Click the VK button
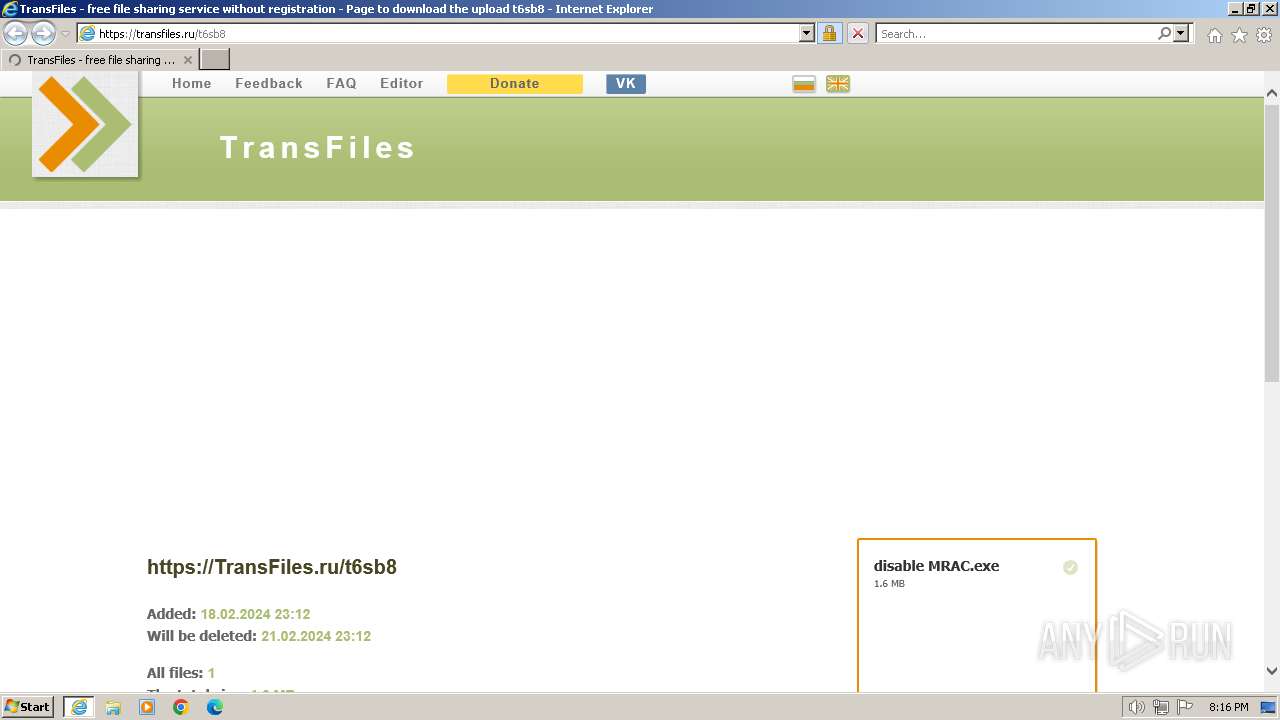This screenshot has height=720, width=1280. pyautogui.click(x=626, y=84)
